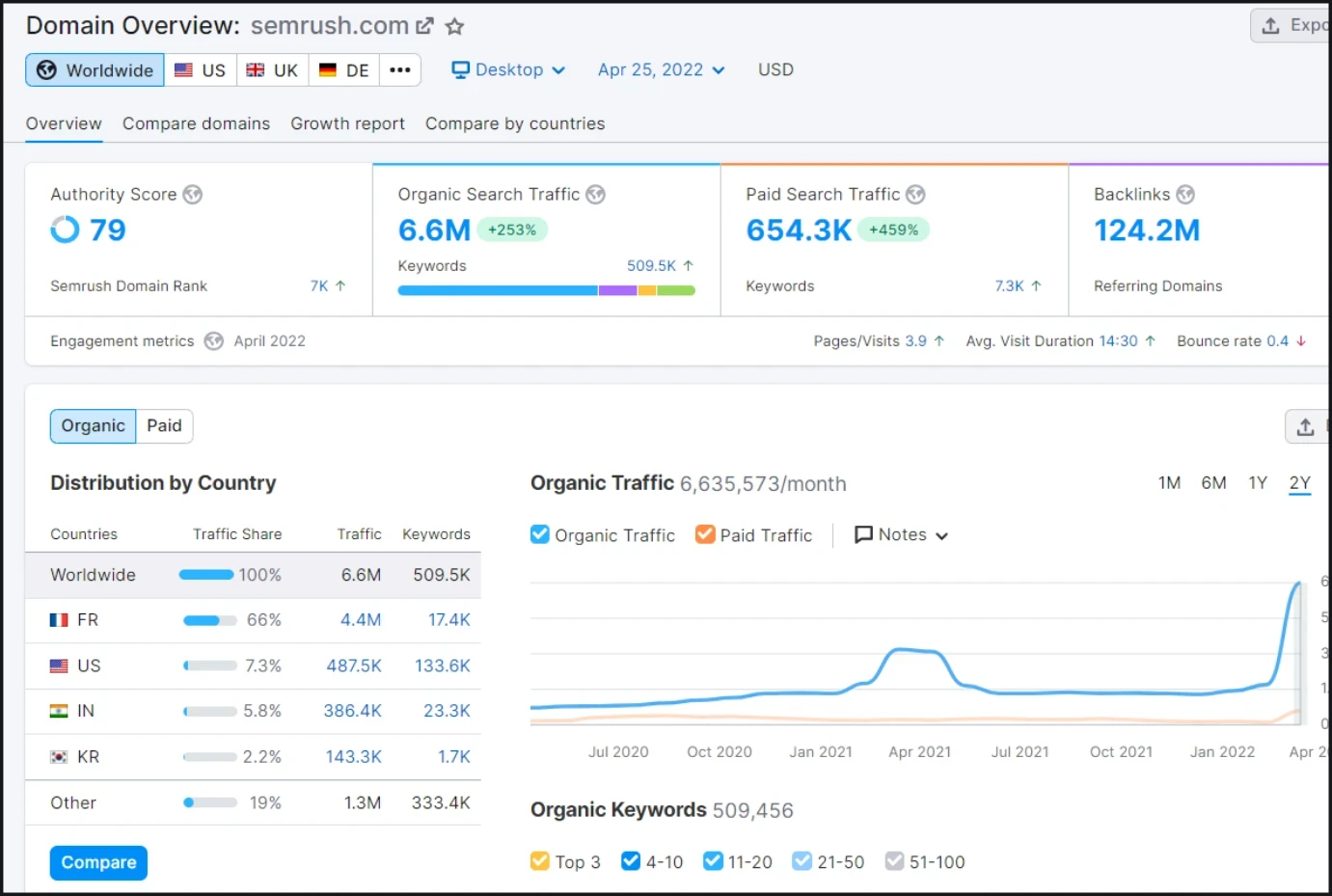The width and height of the screenshot is (1332, 896).
Task: Select the 1Y chart time range
Action: [x=1258, y=483]
